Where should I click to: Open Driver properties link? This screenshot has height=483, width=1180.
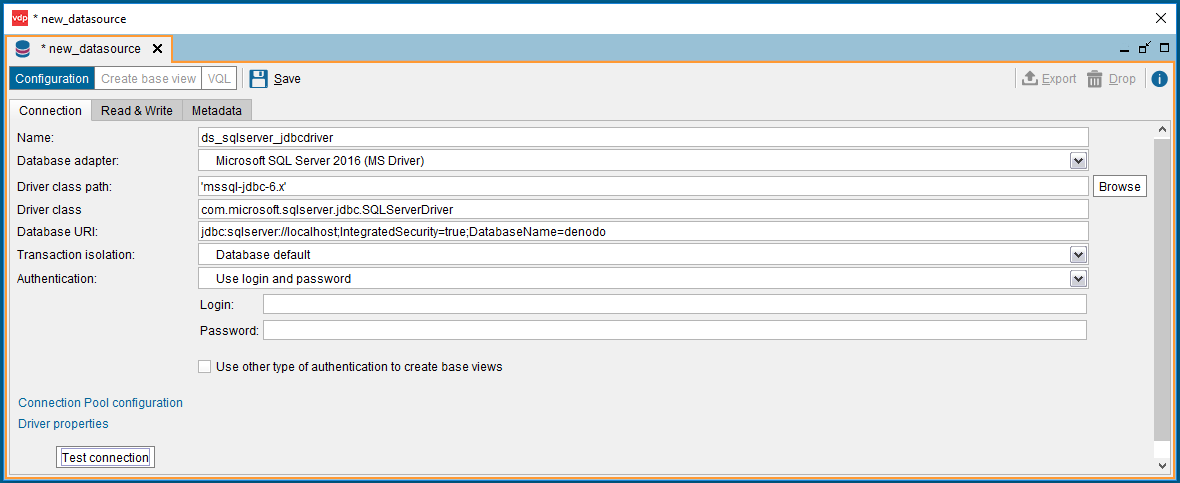click(63, 424)
